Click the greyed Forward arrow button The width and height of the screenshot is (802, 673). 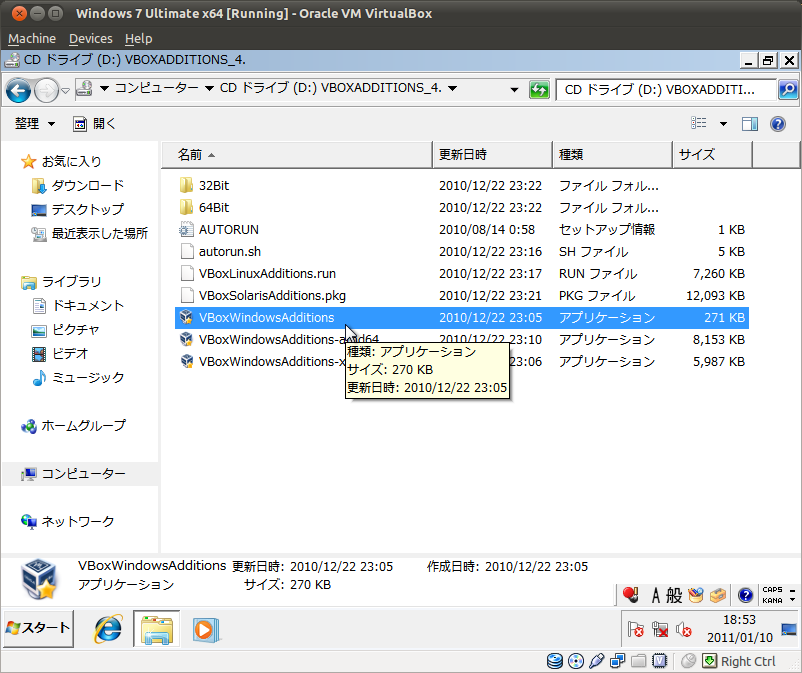pos(46,91)
